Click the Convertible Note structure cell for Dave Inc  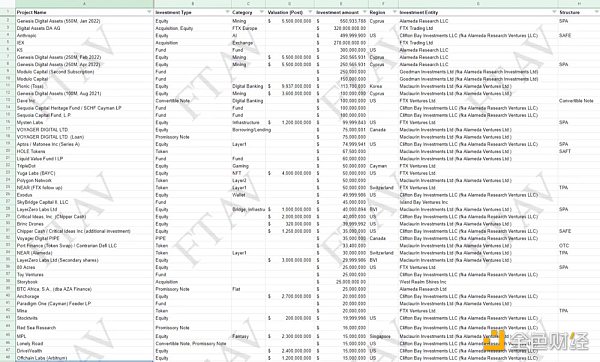[x=579, y=101]
